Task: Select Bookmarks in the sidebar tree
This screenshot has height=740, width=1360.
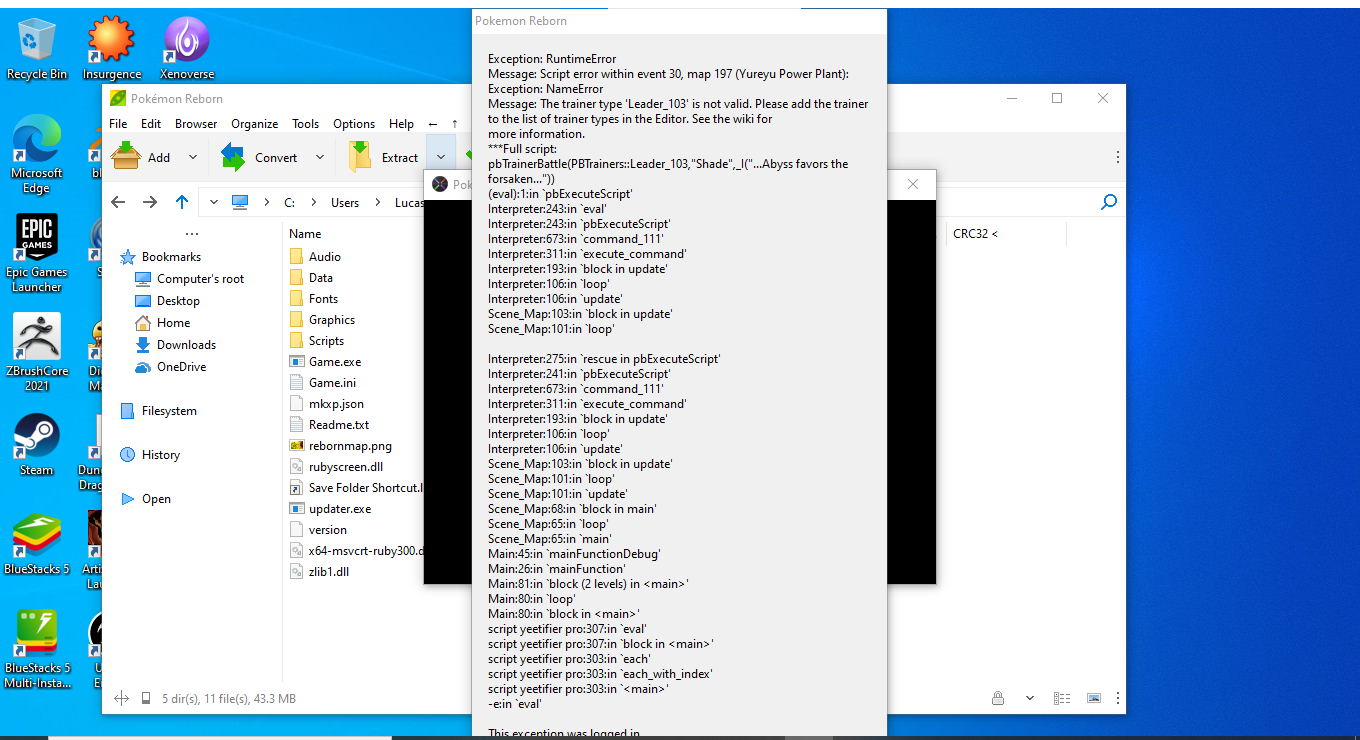Action: (x=171, y=257)
